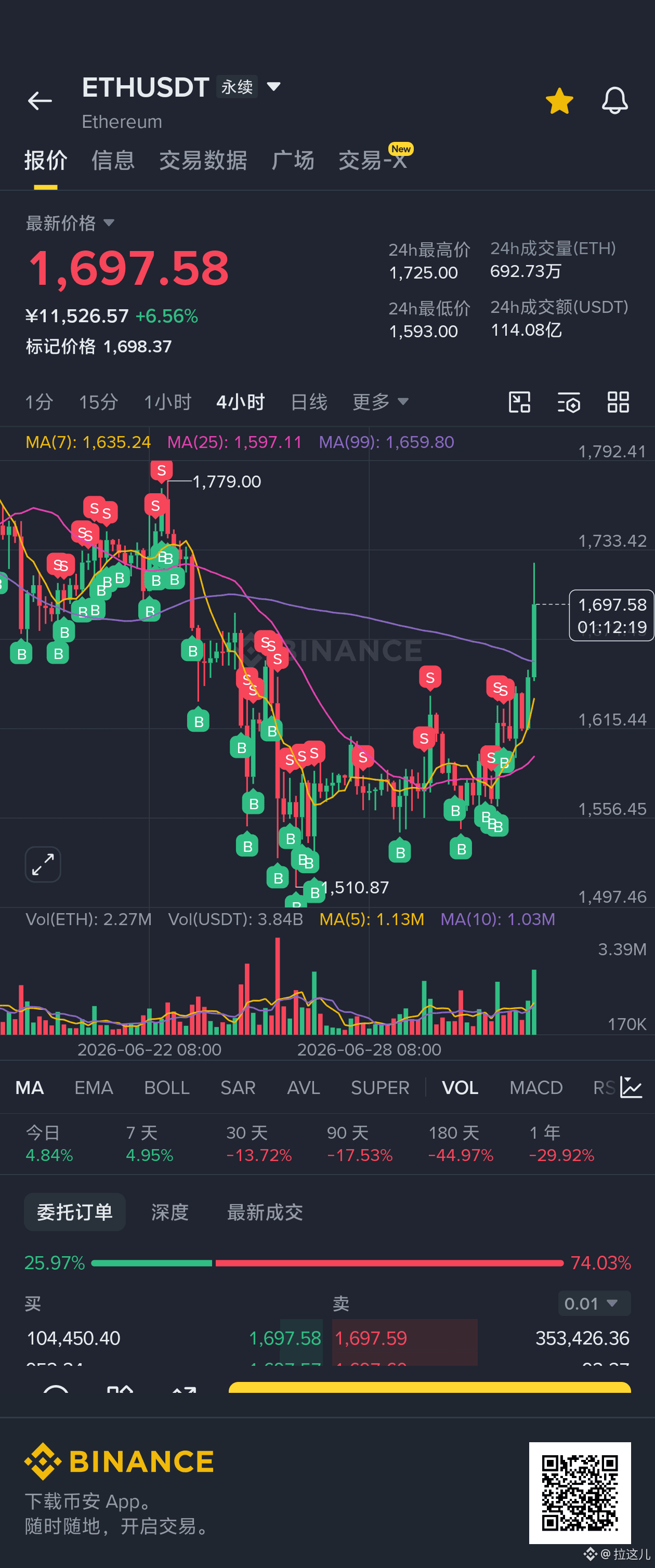Tap the 1 年 -29.92% performance
Screen dimensions: 655x1568
(561, 1143)
